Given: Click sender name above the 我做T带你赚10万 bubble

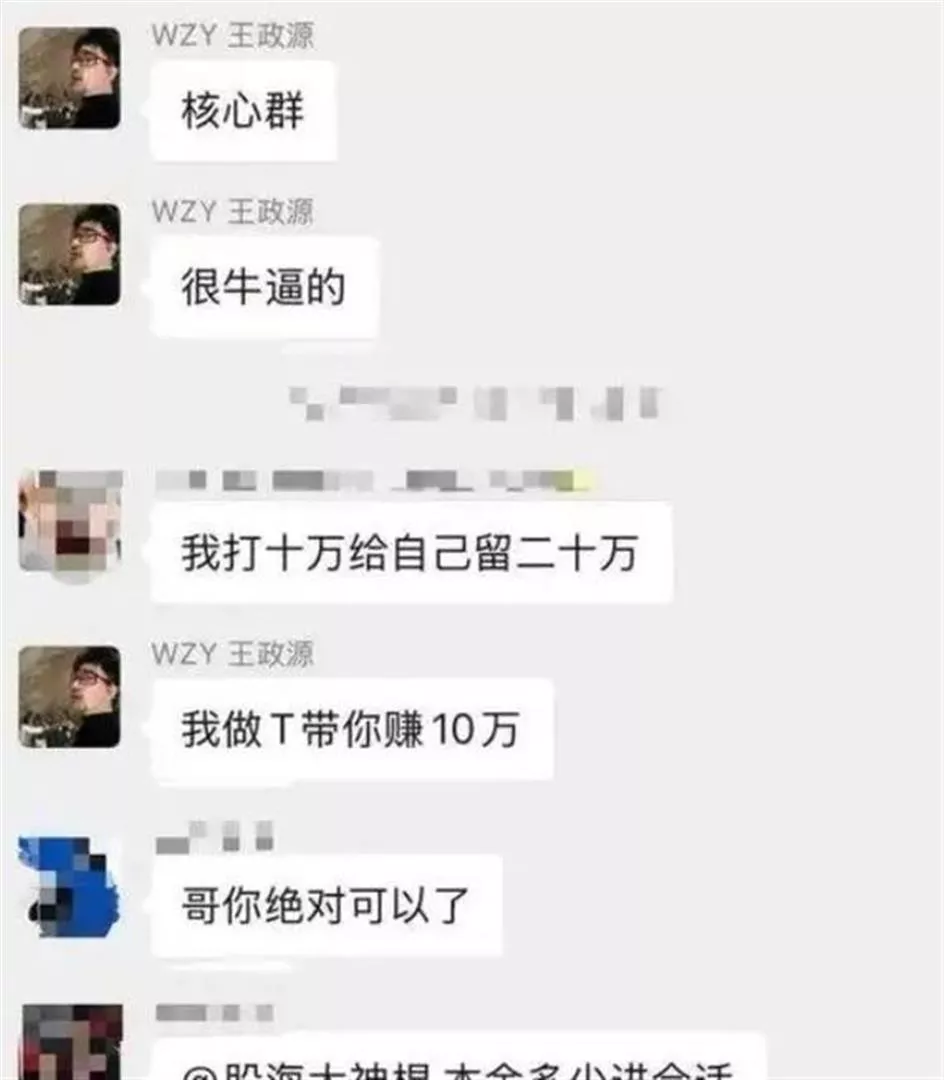Looking at the screenshot, I should pos(233,654).
